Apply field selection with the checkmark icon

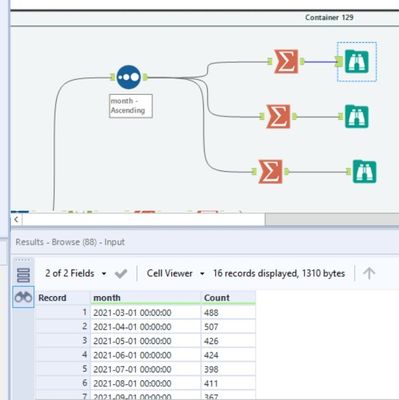[x=121, y=274]
